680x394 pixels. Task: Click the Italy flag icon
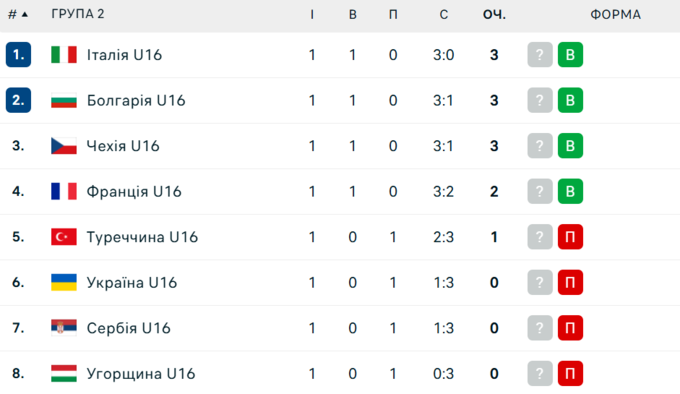click(x=64, y=55)
